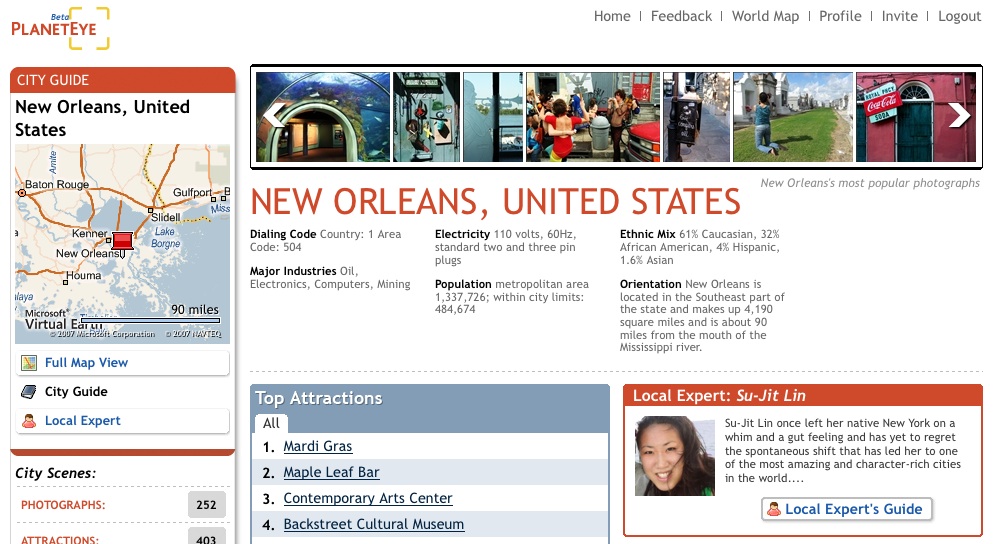Open street post sidewalk photo thumbnail
Image resolution: width=1006 pixels, height=544 pixels.
[x=696, y=117]
